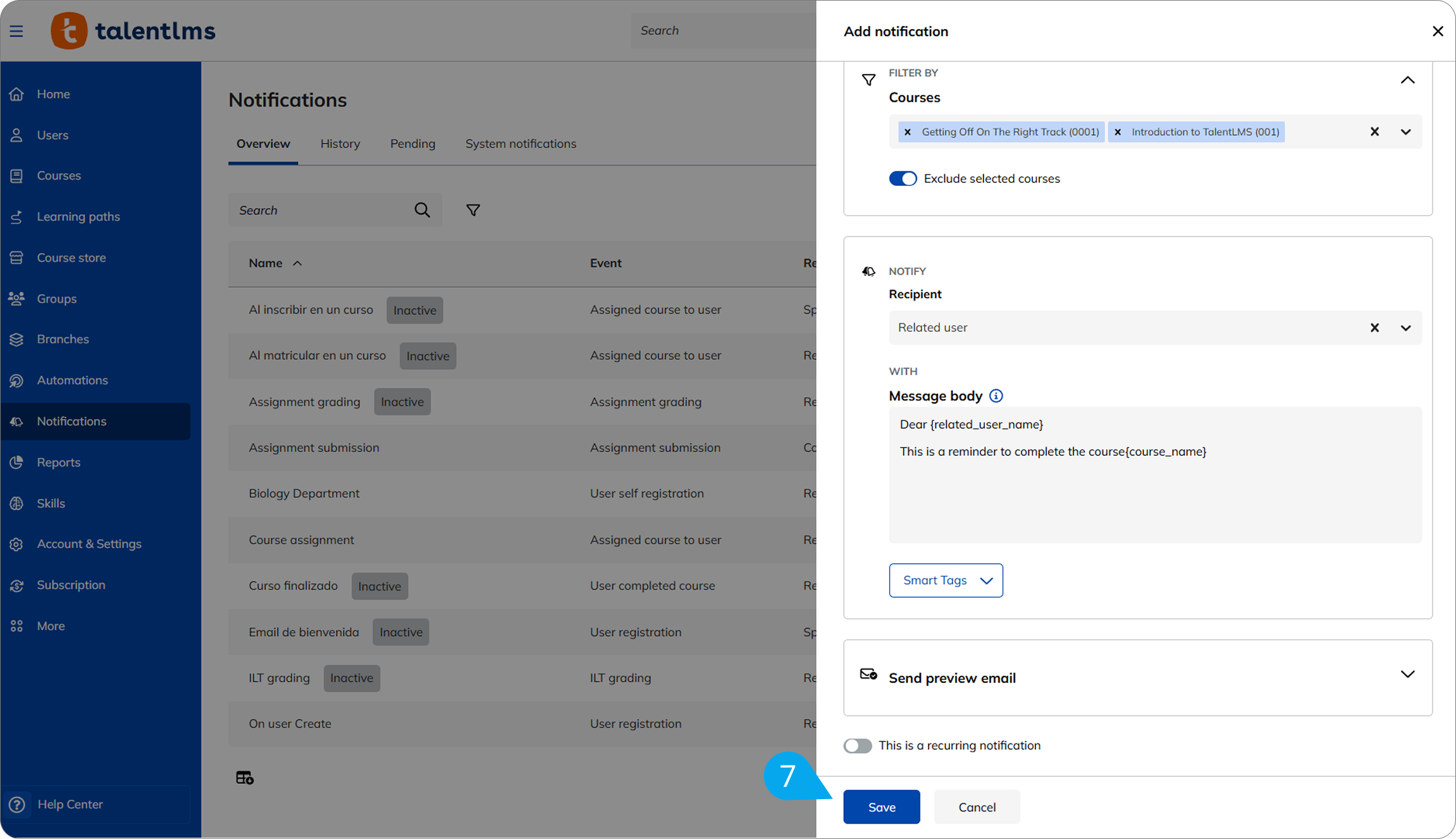Remove Getting Off On The Right Track tag

908,132
